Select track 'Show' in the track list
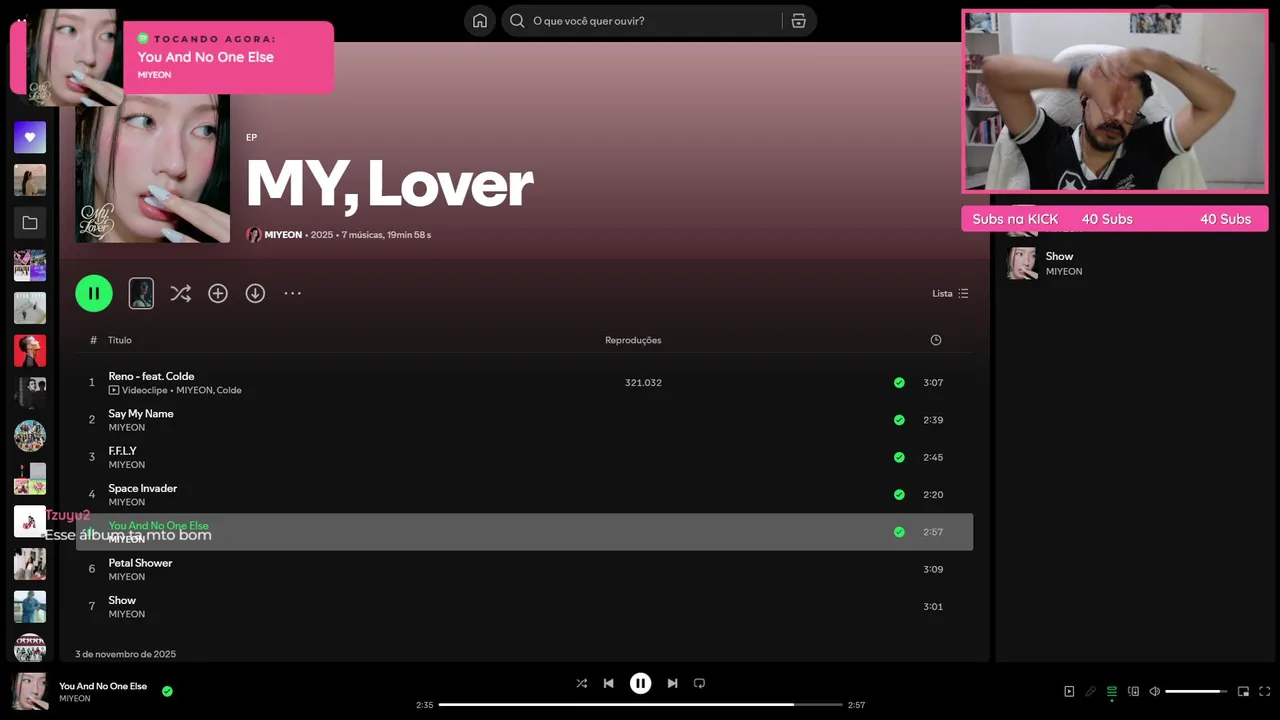The image size is (1280, 720). pyautogui.click(x=122, y=600)
